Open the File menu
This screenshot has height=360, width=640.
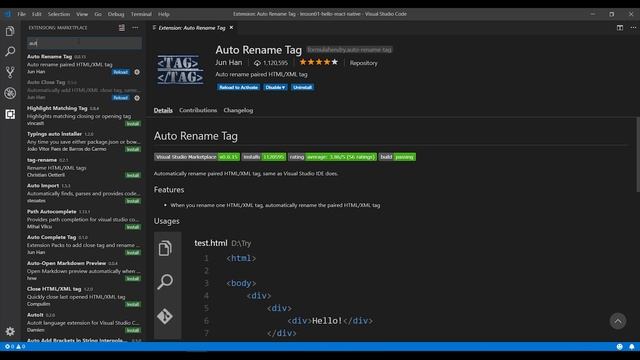pos(21,14)
